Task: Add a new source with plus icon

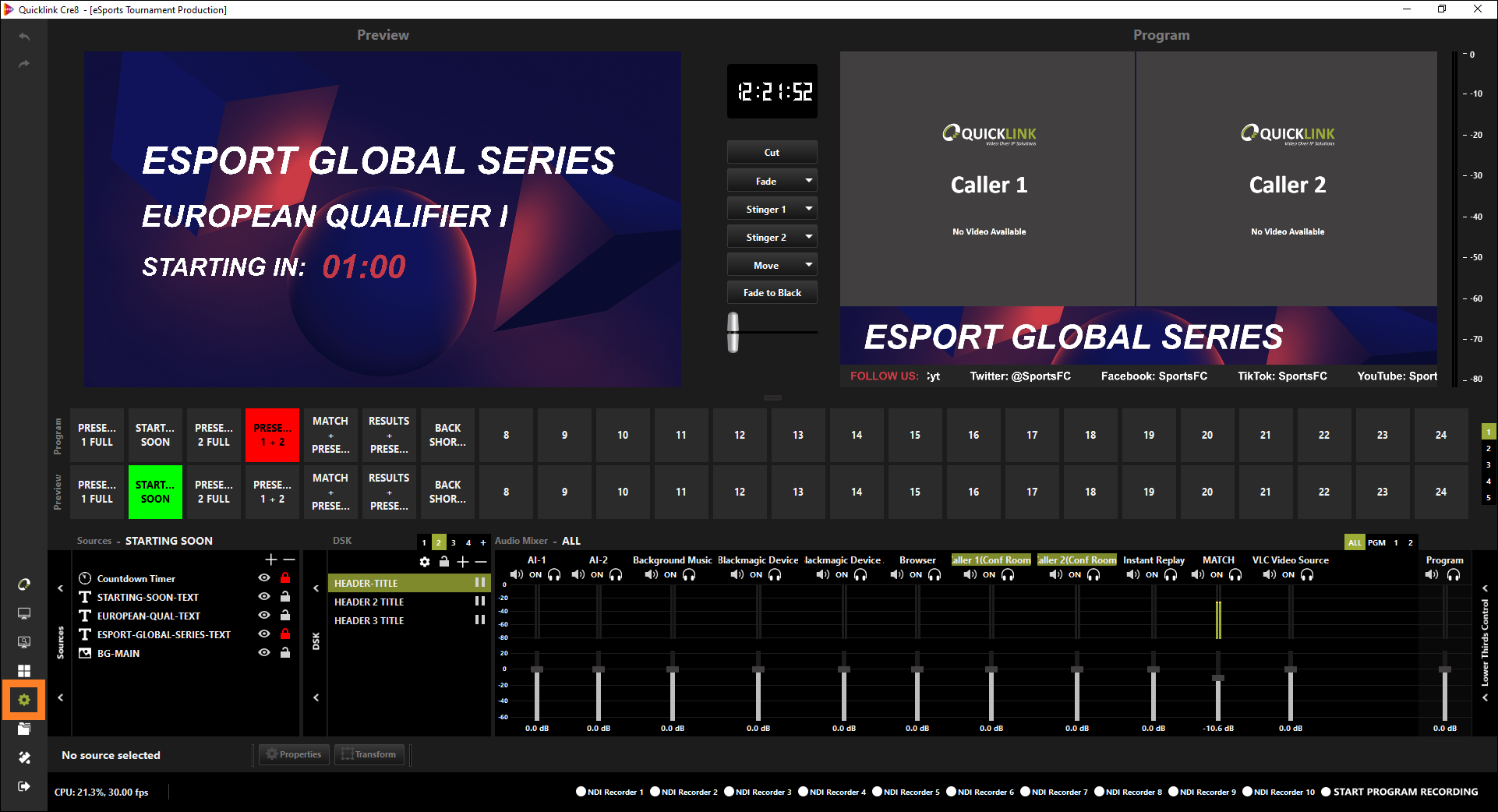Action: (x=270, y=560)
